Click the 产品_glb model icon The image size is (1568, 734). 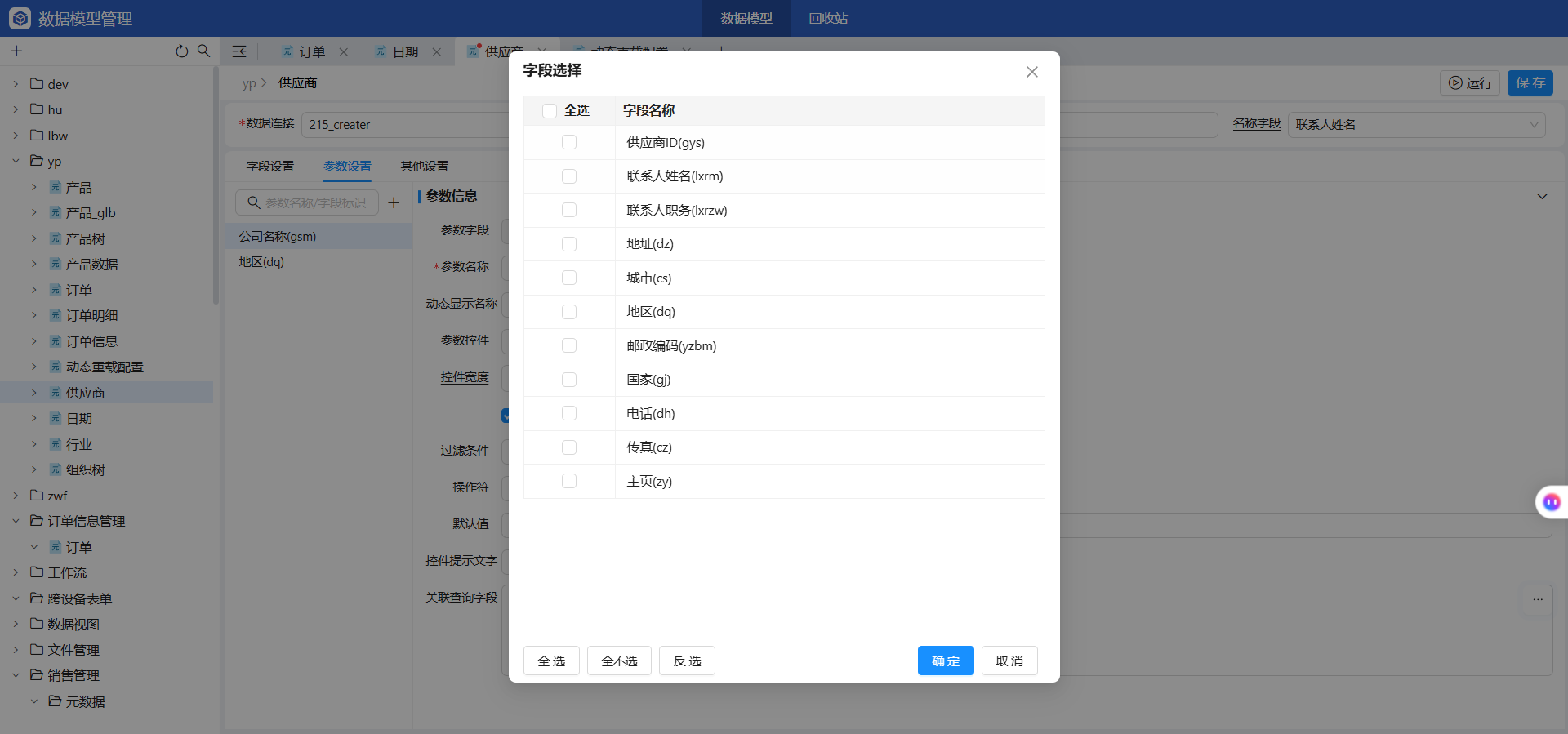coord(56,212)
